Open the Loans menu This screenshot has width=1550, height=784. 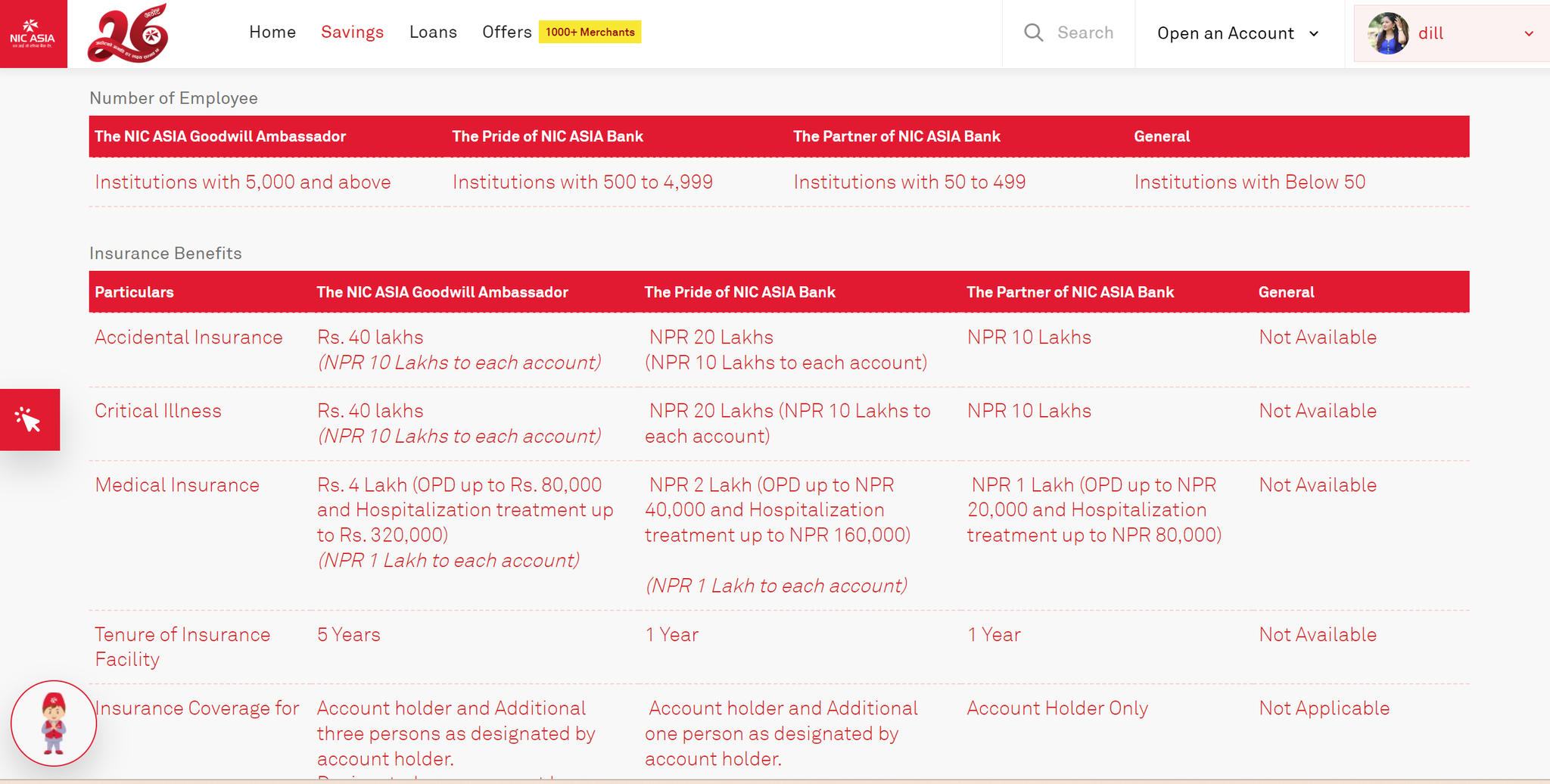pyautogui.click(x=433, y=32)
